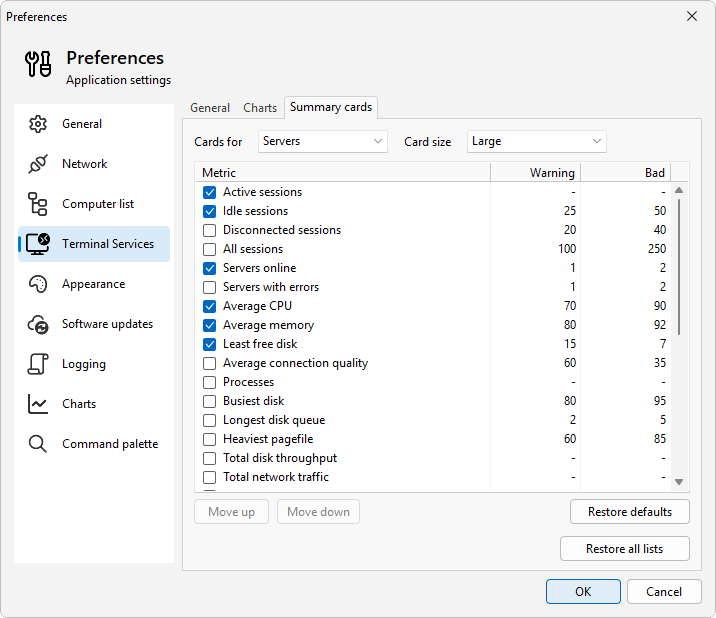Screen dimensions: 716x618
Task: Click the metric list scroll down arrow
Action: (x=679, y=482)
